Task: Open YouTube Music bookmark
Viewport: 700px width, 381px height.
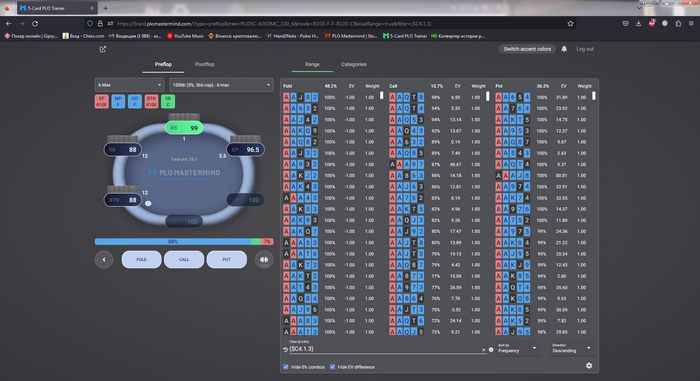Action: [x=185, y=36]
